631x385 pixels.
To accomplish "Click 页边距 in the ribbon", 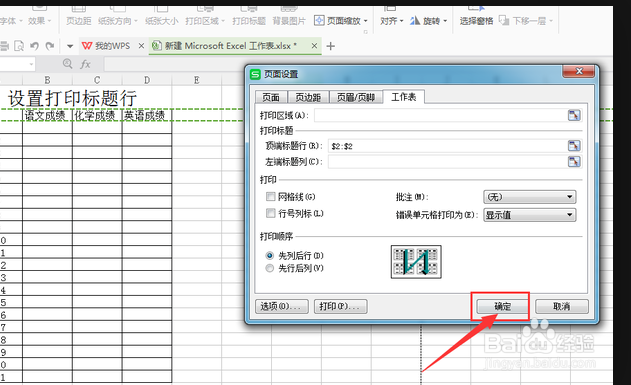I will (78, 21).
